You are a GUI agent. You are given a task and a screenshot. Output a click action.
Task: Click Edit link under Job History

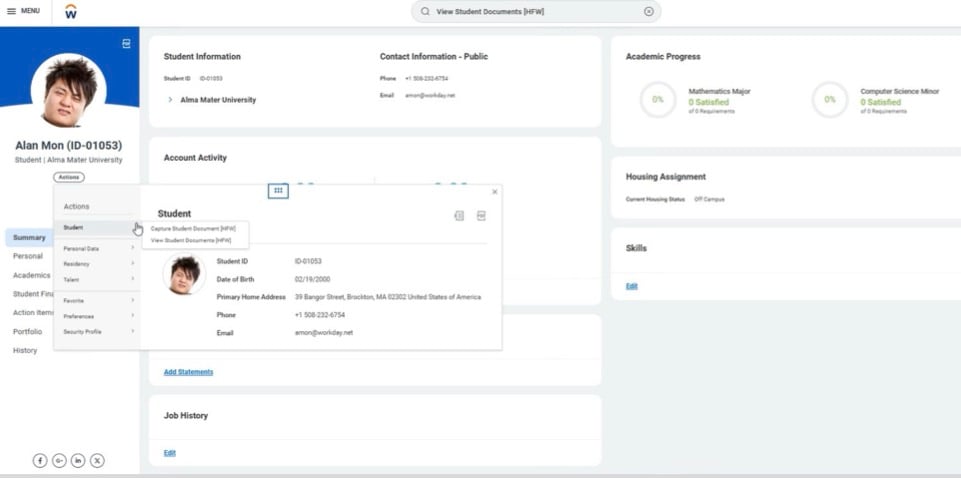click(170, 453)
